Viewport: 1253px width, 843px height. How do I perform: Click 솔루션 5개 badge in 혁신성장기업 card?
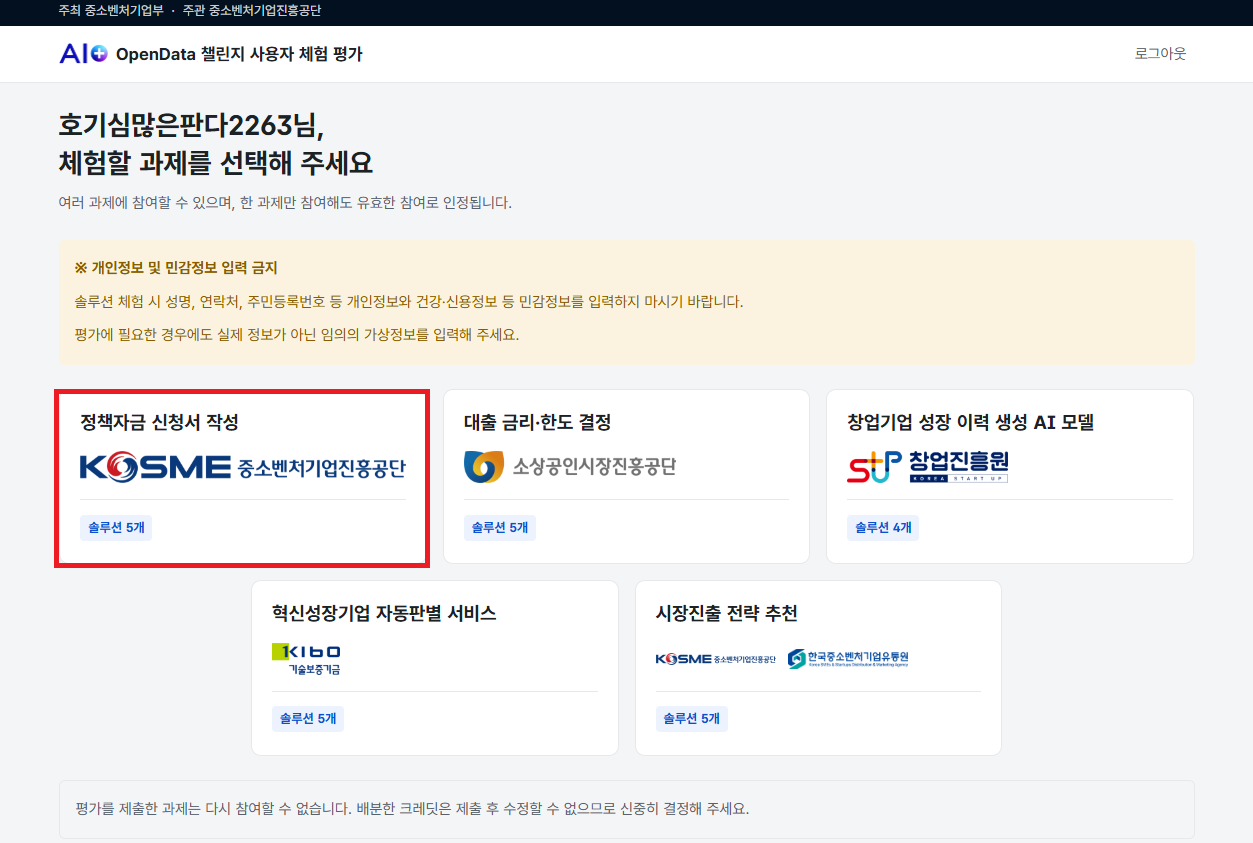click(x=308, y=718)
